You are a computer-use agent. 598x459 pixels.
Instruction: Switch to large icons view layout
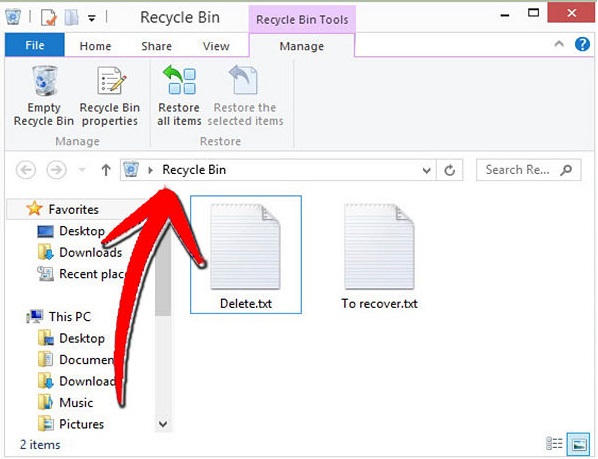click(579, 444)
